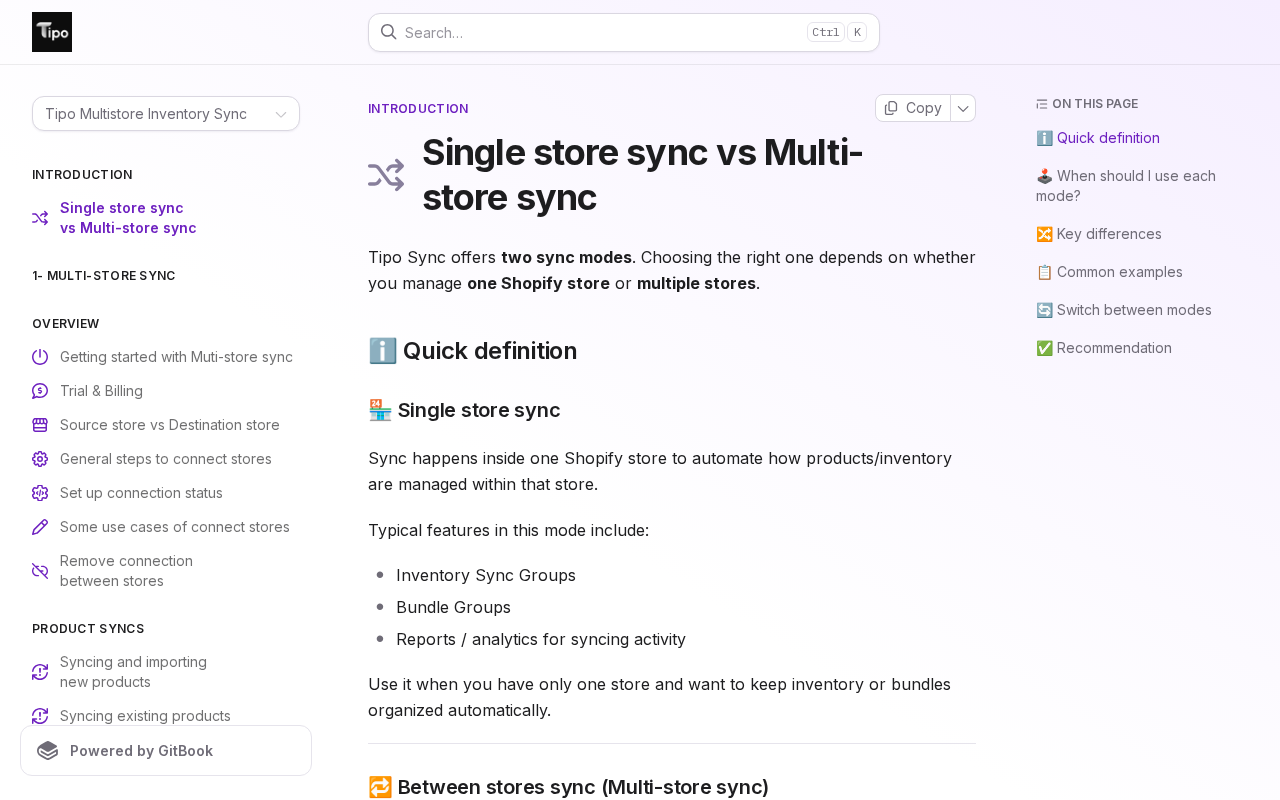Click the store icon for Source store vs Destination
The height and width of the screenshot is (800, 1280).
tap(40, 425)
